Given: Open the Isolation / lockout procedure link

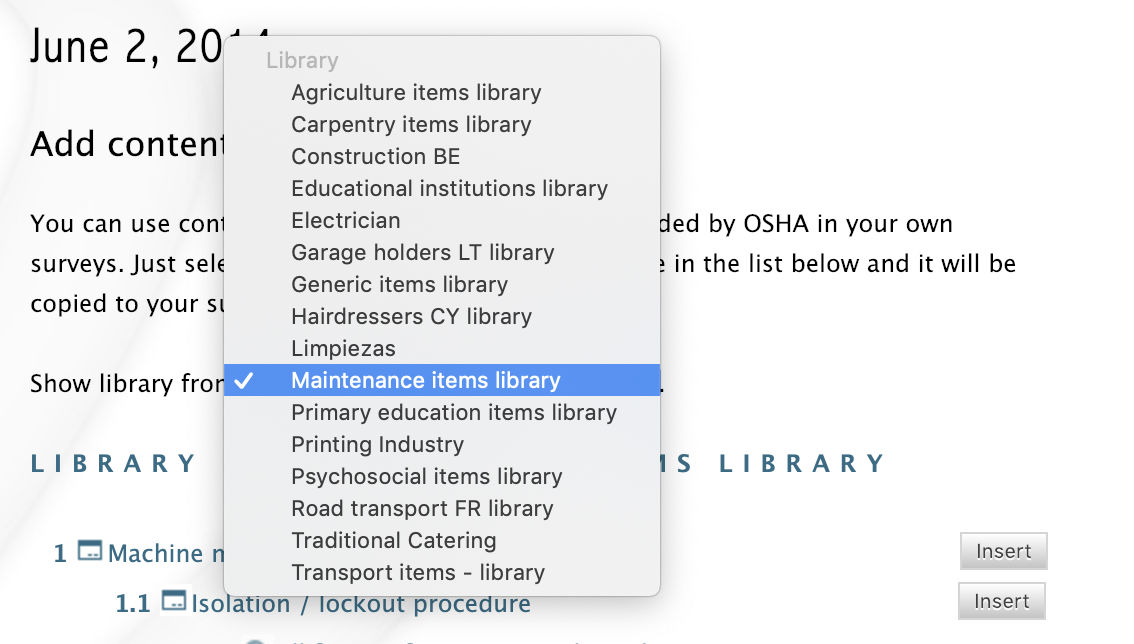Looking at the screenshot, I should (x=360, y=604).
